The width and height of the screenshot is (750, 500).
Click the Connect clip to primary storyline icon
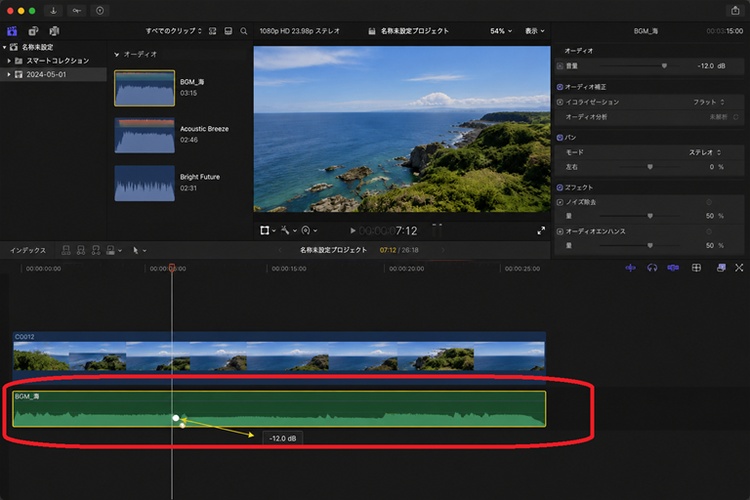point(66,250)
